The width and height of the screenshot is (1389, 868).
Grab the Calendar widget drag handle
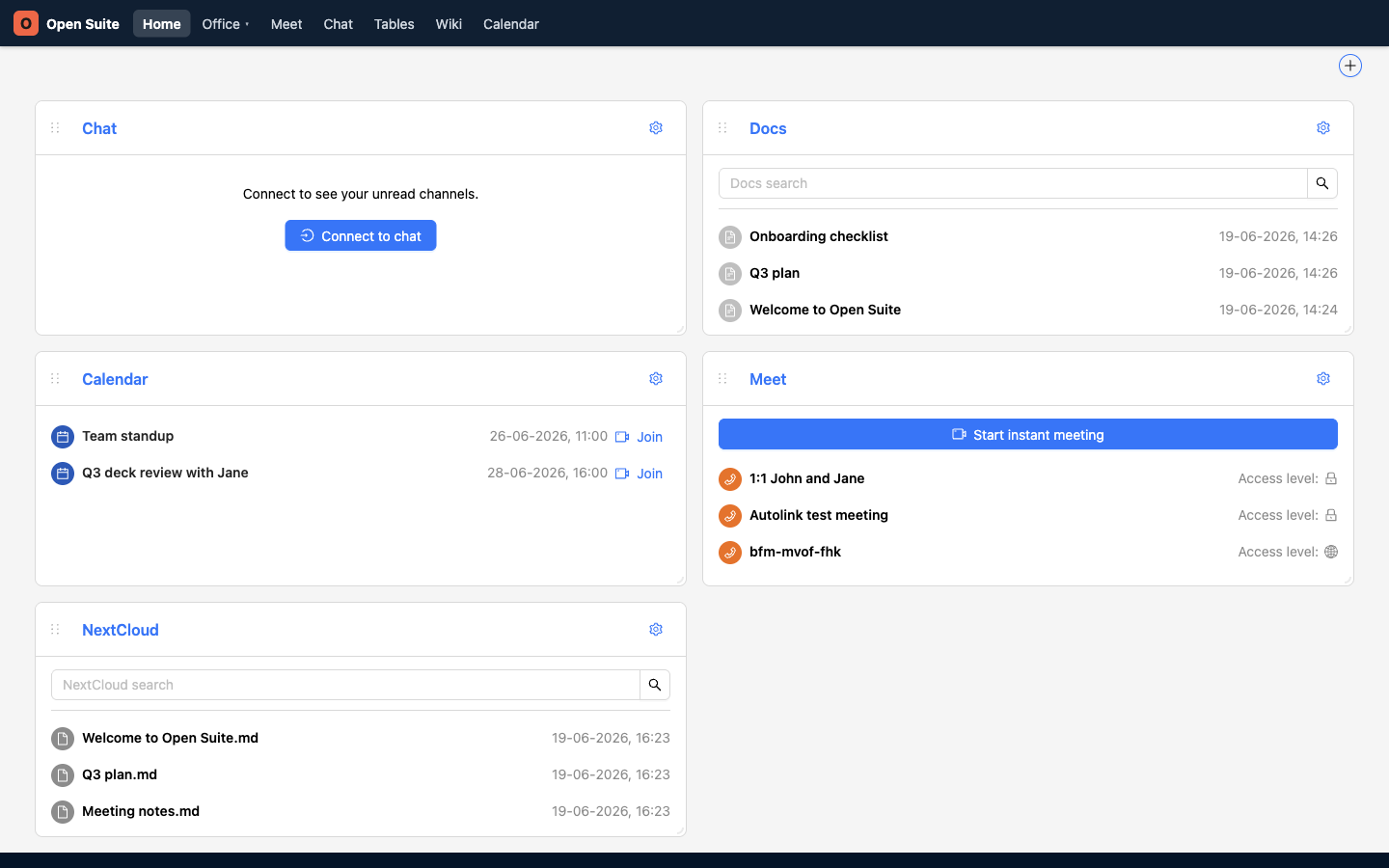tap(55, 379)
